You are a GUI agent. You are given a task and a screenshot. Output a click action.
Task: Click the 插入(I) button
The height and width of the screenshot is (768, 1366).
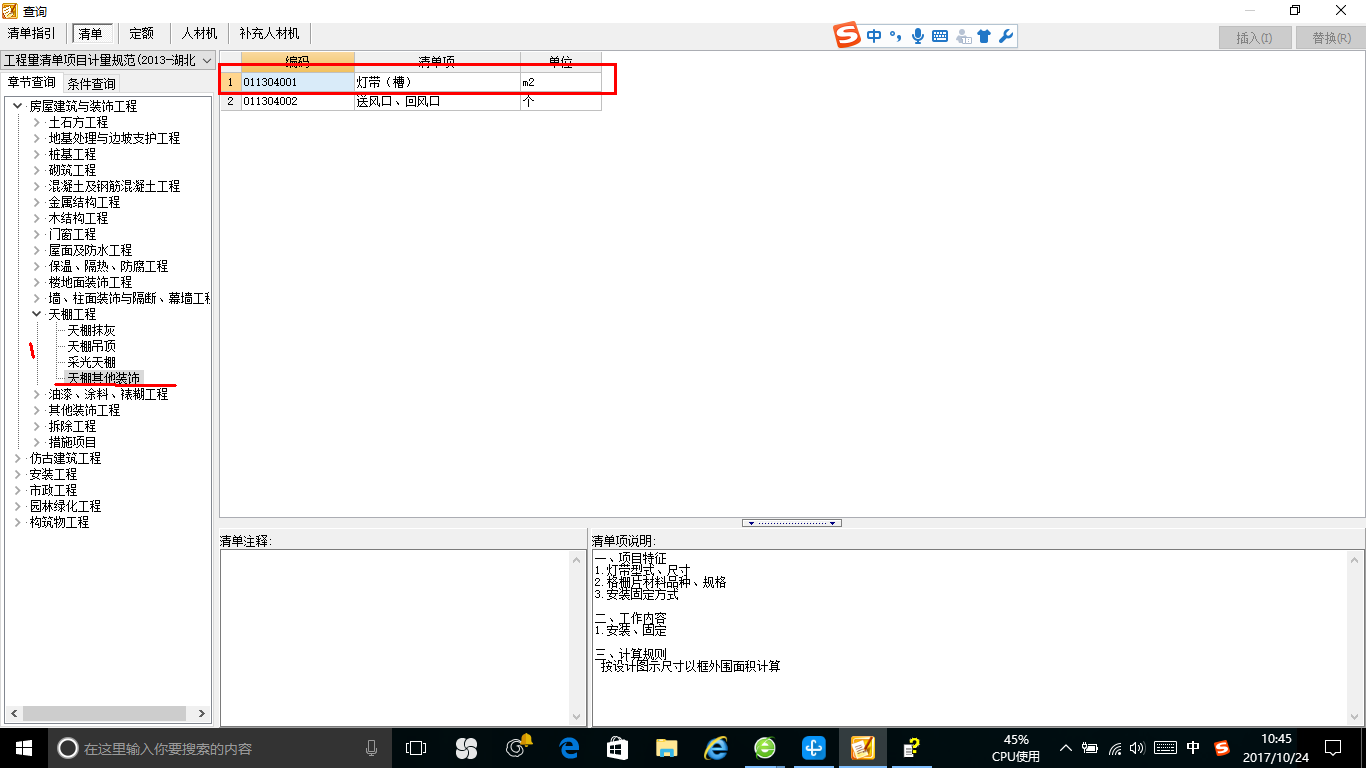tap(1254, 38)
